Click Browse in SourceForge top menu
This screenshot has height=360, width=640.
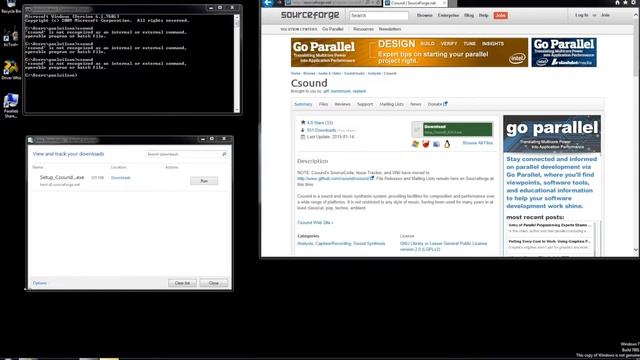click(424, 16)
